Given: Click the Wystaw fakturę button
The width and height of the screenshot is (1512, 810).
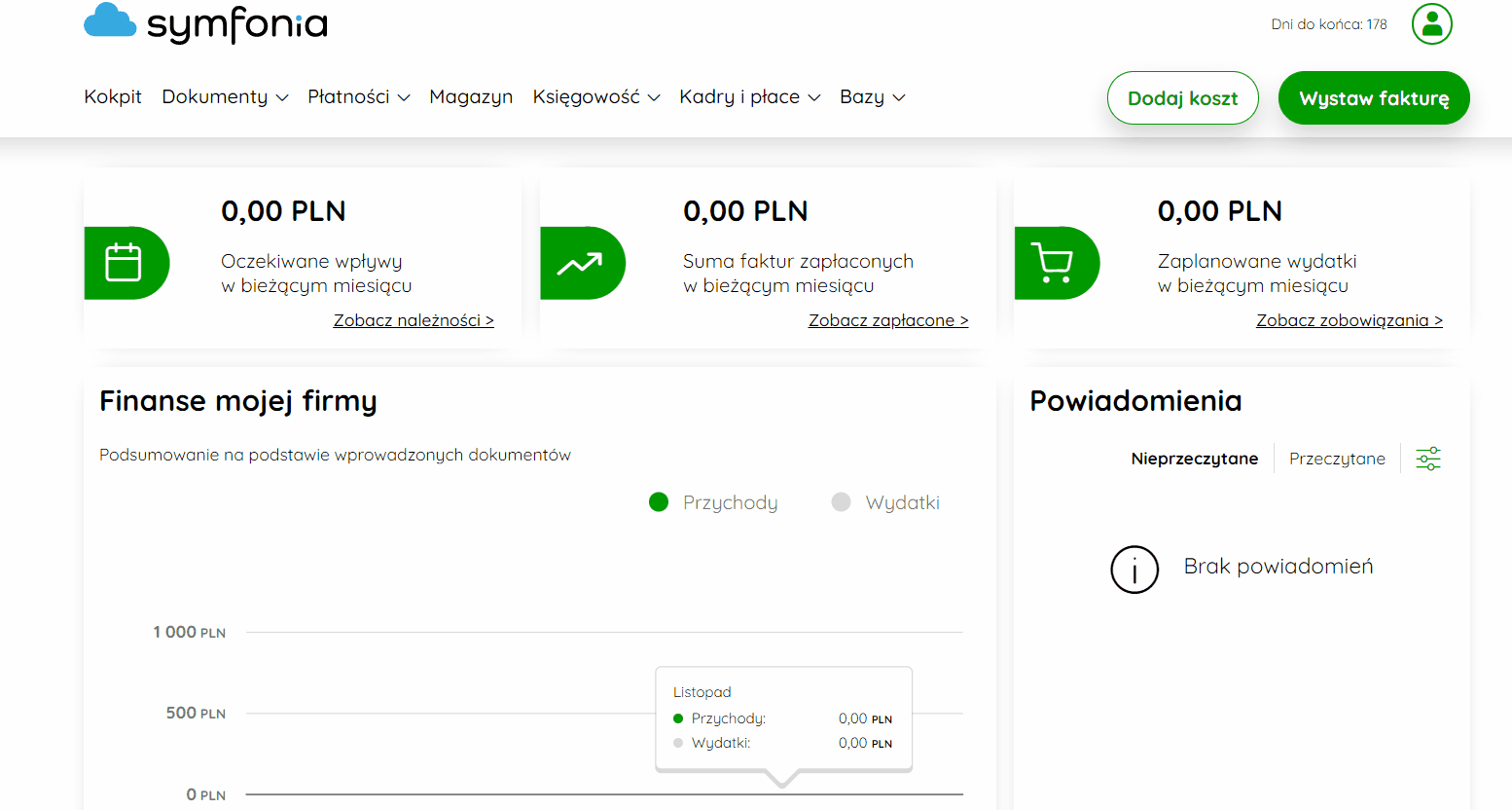Looking at the screenshot, I should tap(1374, 97).
